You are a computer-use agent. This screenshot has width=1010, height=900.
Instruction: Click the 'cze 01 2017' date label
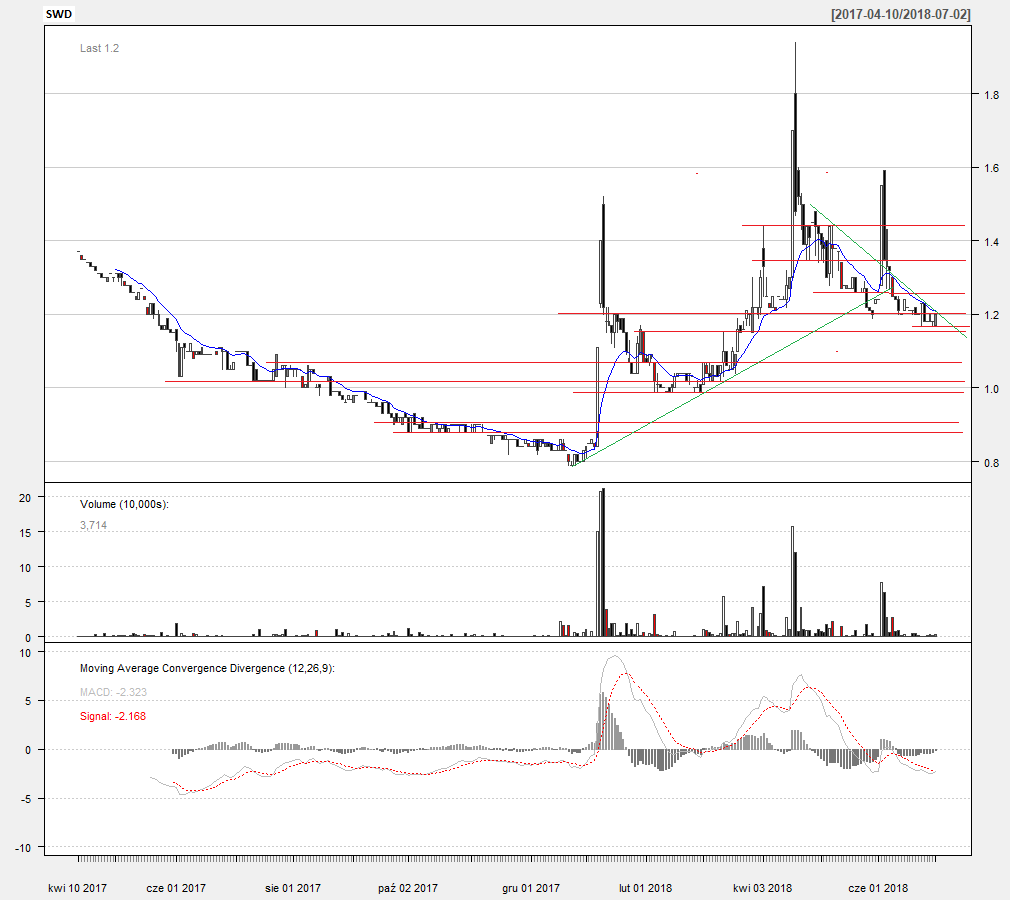coord(176,888)
